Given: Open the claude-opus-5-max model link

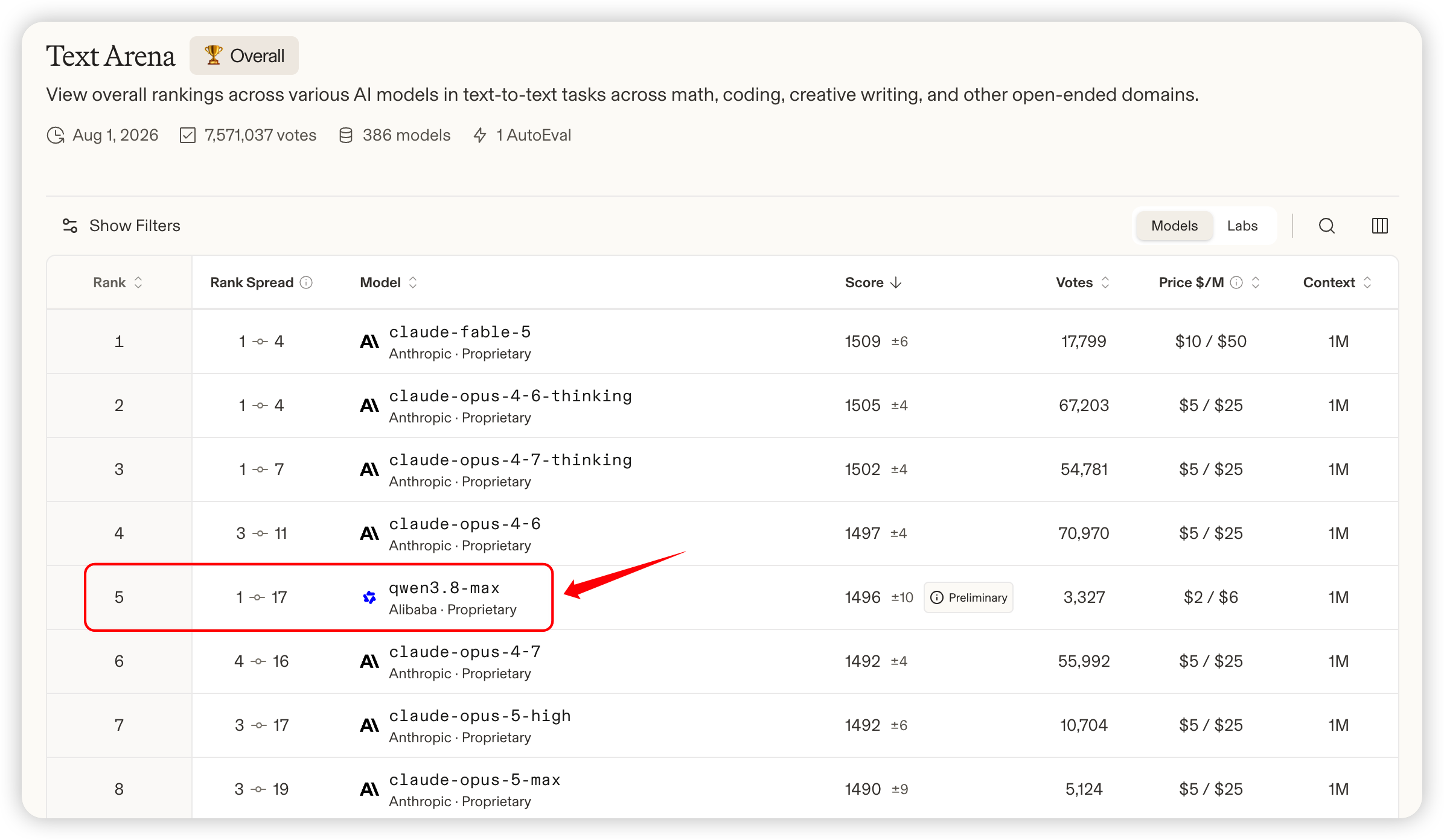Looking at the screenshot, I should tap(474, 780).
